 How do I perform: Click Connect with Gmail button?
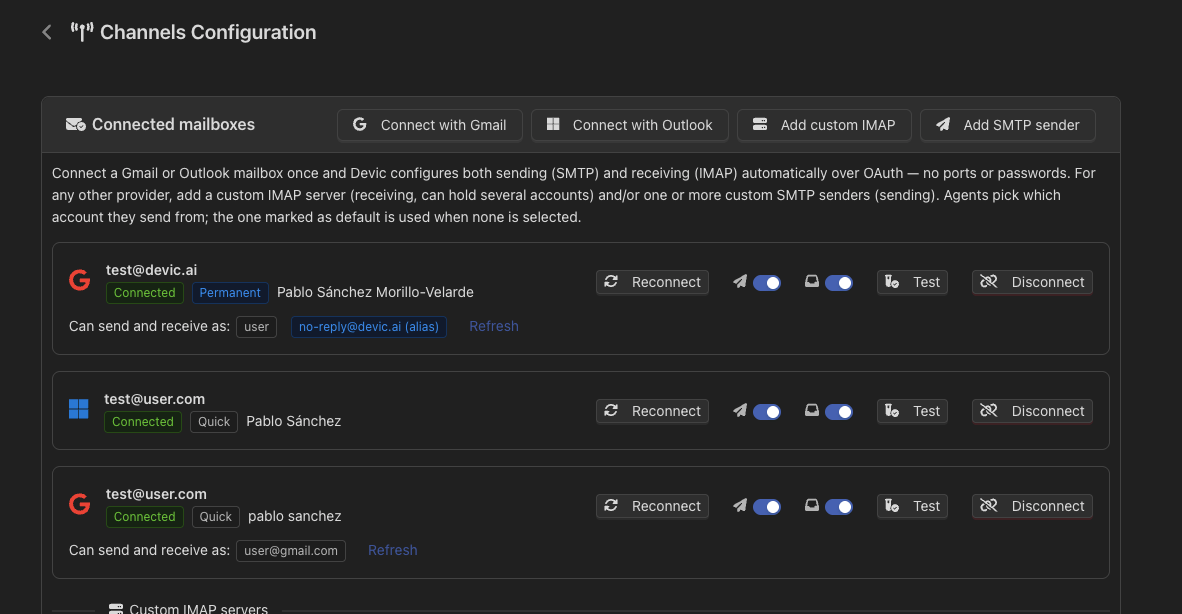(430, 125)
